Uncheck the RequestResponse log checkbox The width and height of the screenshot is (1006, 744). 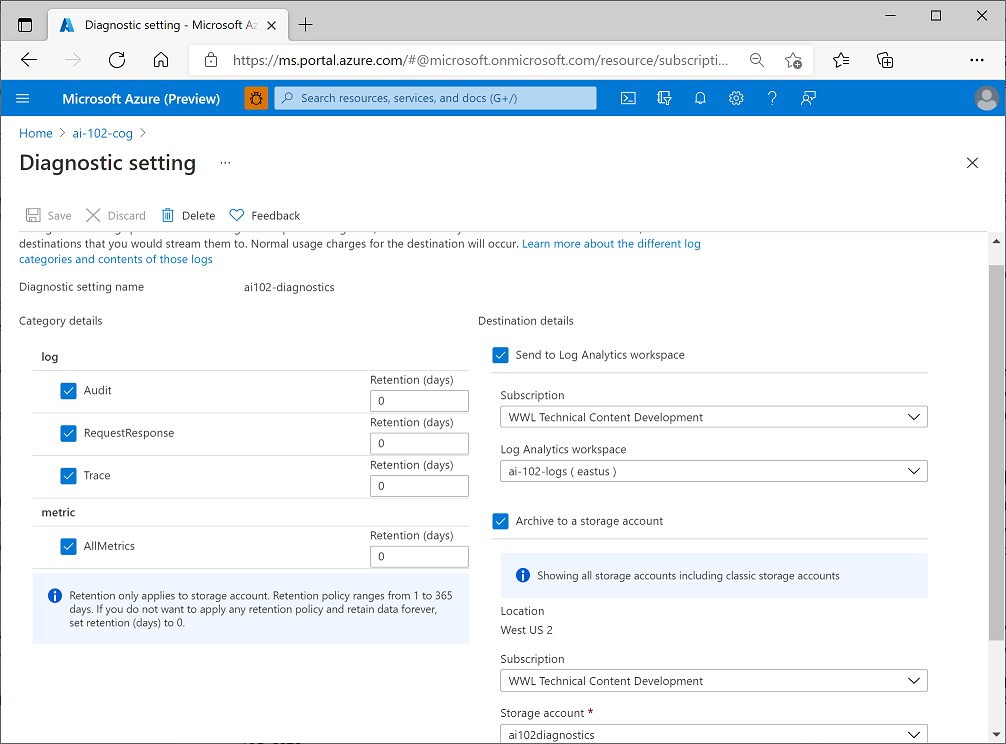pyautogui.click(x=68, y=433)
